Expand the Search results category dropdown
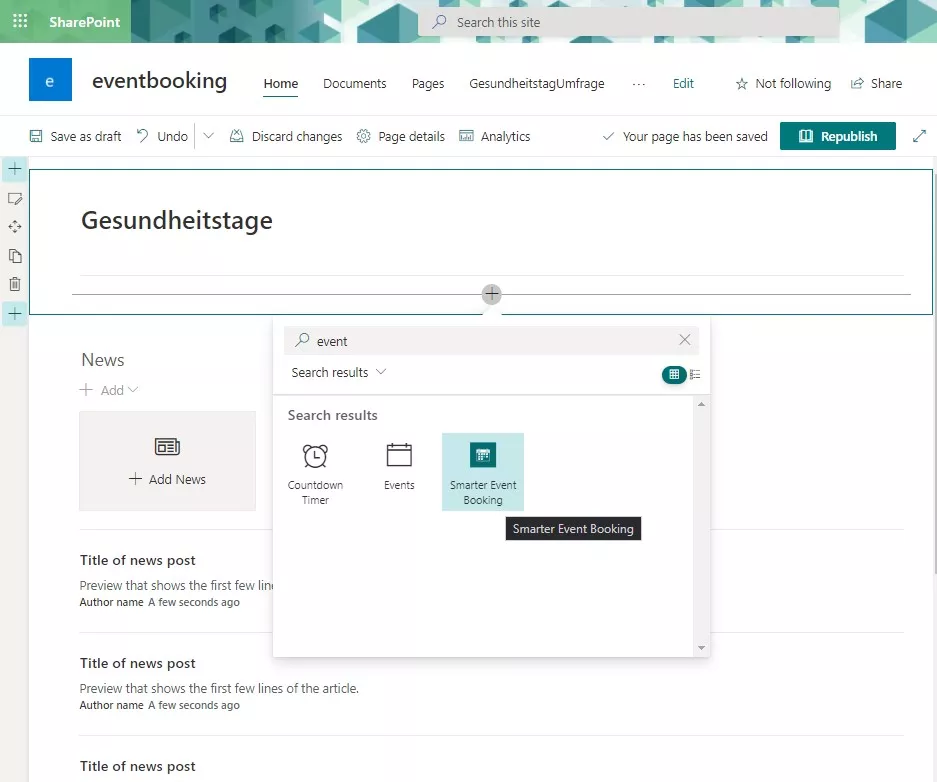Image resolution: width=937 pixels, height=782 pixels. pos(338,372)
